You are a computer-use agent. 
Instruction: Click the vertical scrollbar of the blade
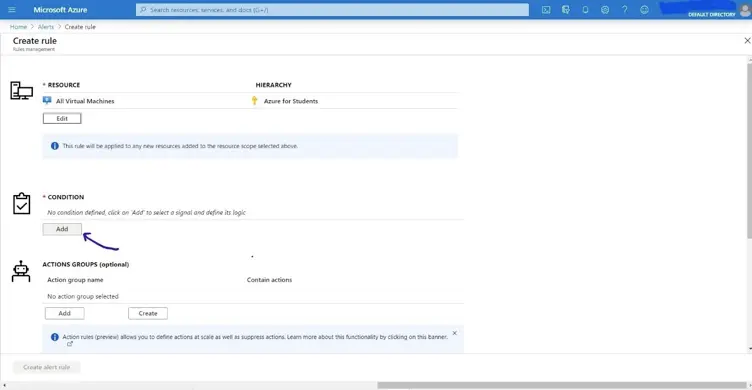coord(749,150)
